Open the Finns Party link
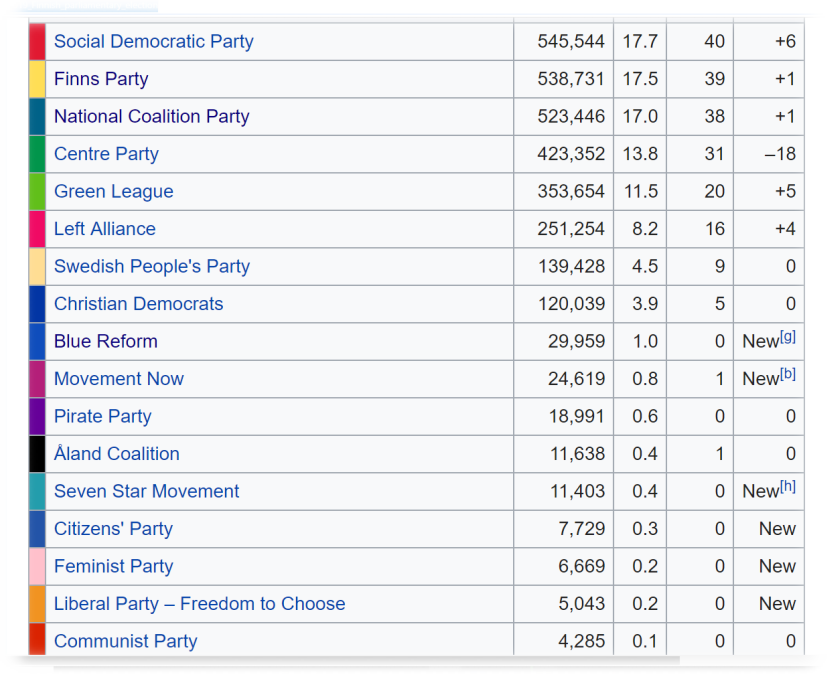Screen dimensions: 830x679 [x=101, y=79]
